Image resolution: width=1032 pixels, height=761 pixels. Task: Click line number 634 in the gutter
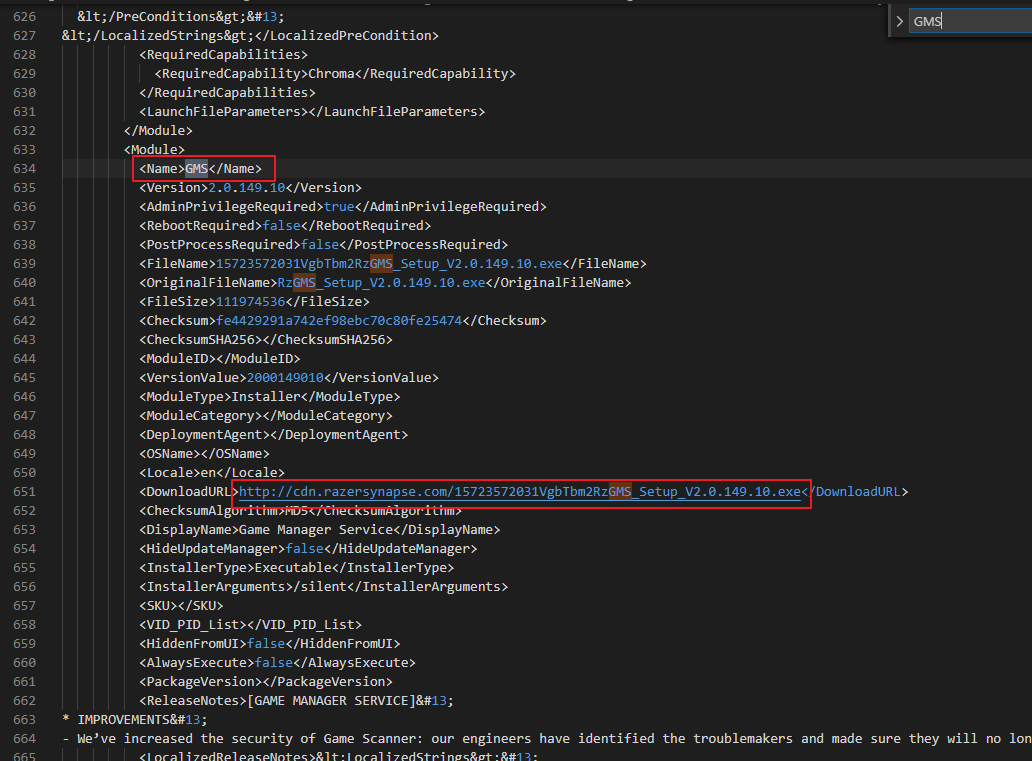coord(24,168)
